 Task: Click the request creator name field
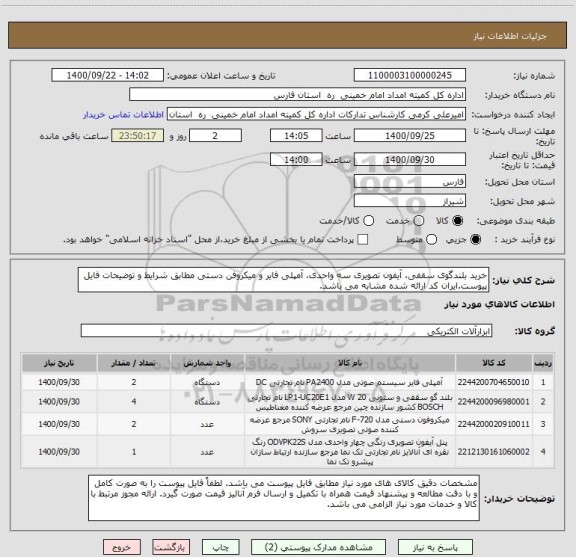[316, 115]
